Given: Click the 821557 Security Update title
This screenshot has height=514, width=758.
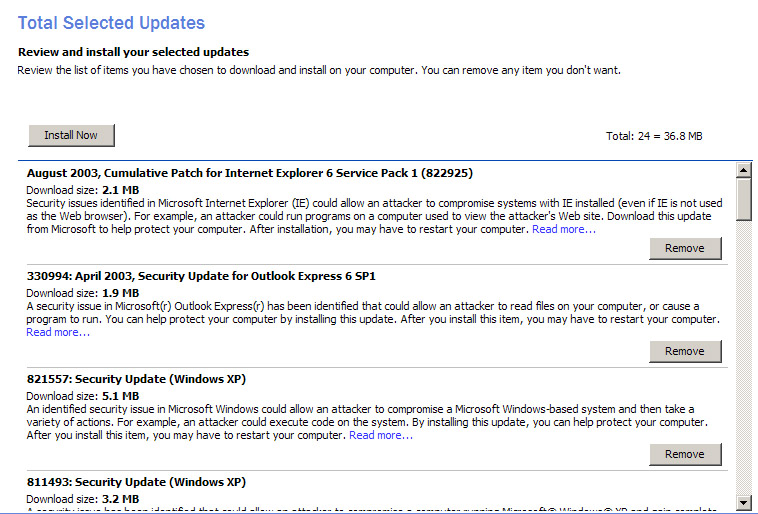Looking at the screenshot, I should [136, 379].
